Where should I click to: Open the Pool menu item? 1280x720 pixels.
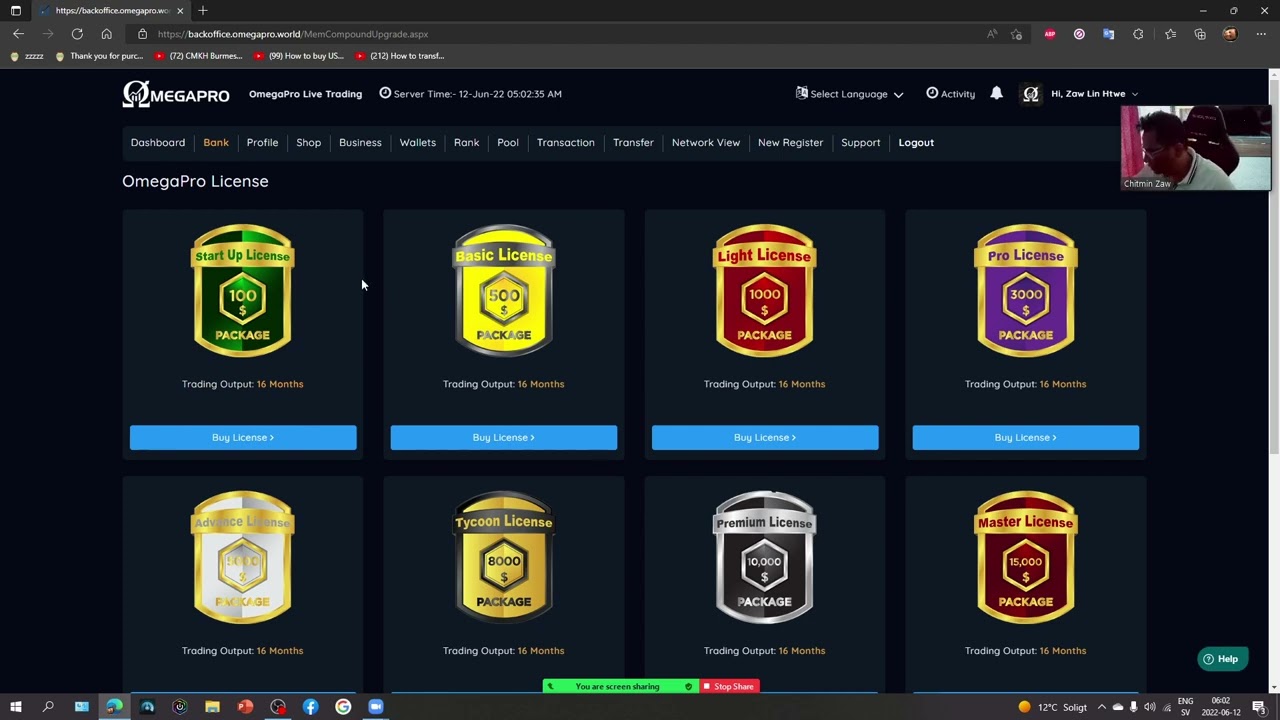[508, 142]
